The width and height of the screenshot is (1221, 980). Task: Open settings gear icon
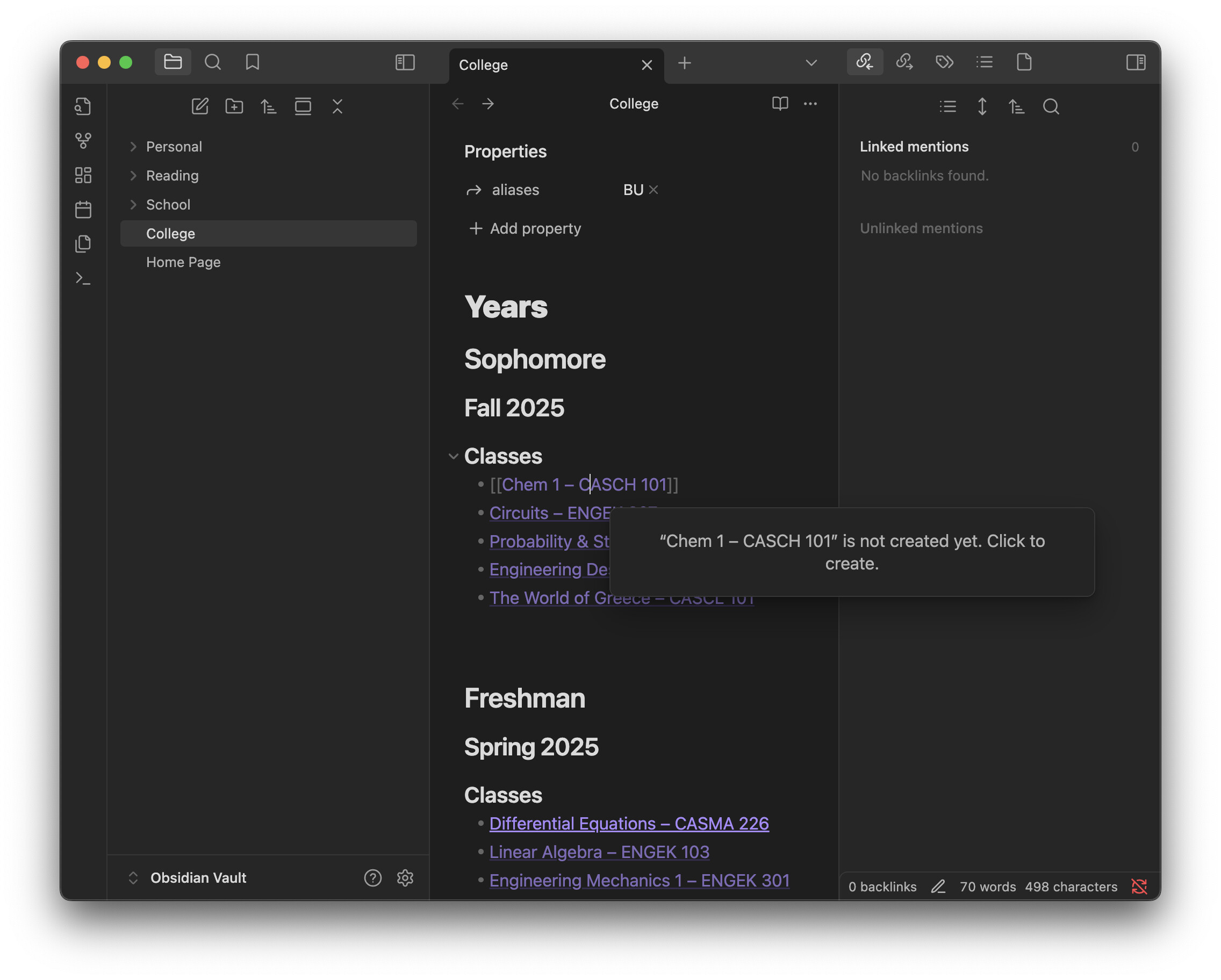pos(405,877)
